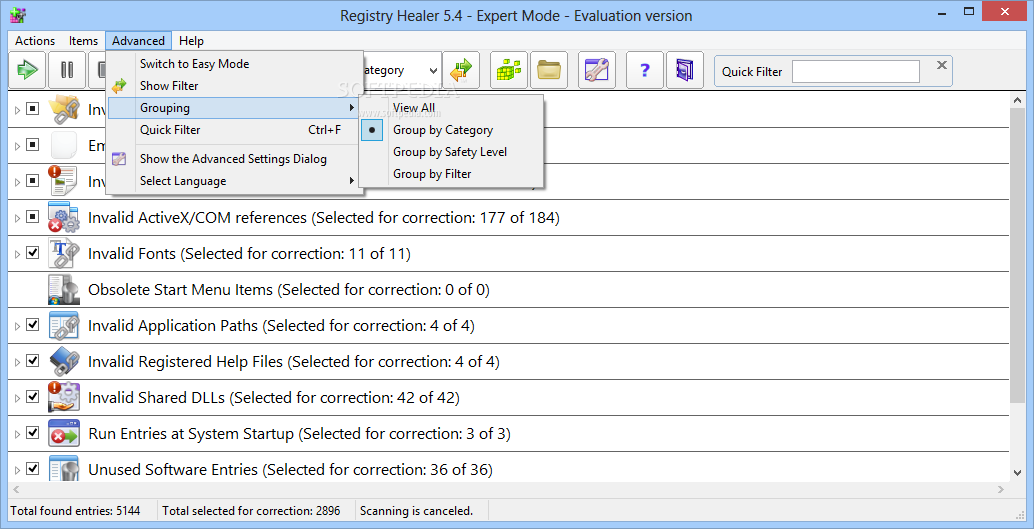Click the vertical scrollbar thumb
This screenshot has height=529, width=1034.
coord(1018,255)
